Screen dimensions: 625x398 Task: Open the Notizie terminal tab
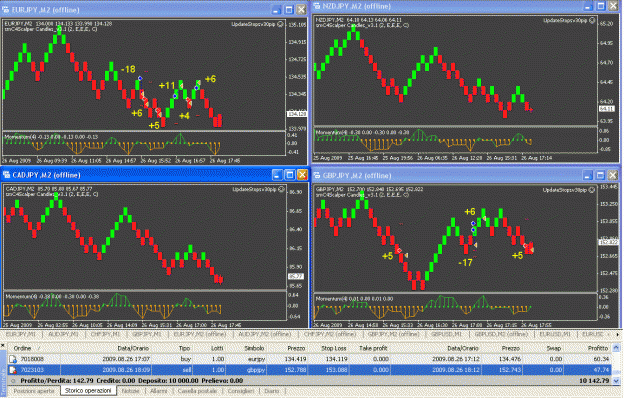click(x=130, y=391)
